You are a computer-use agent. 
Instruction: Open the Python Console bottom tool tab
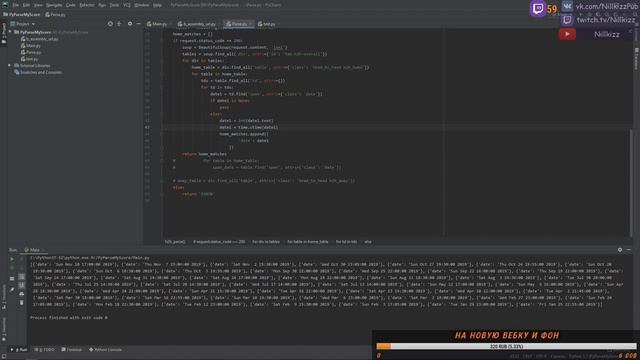[105, 350]
